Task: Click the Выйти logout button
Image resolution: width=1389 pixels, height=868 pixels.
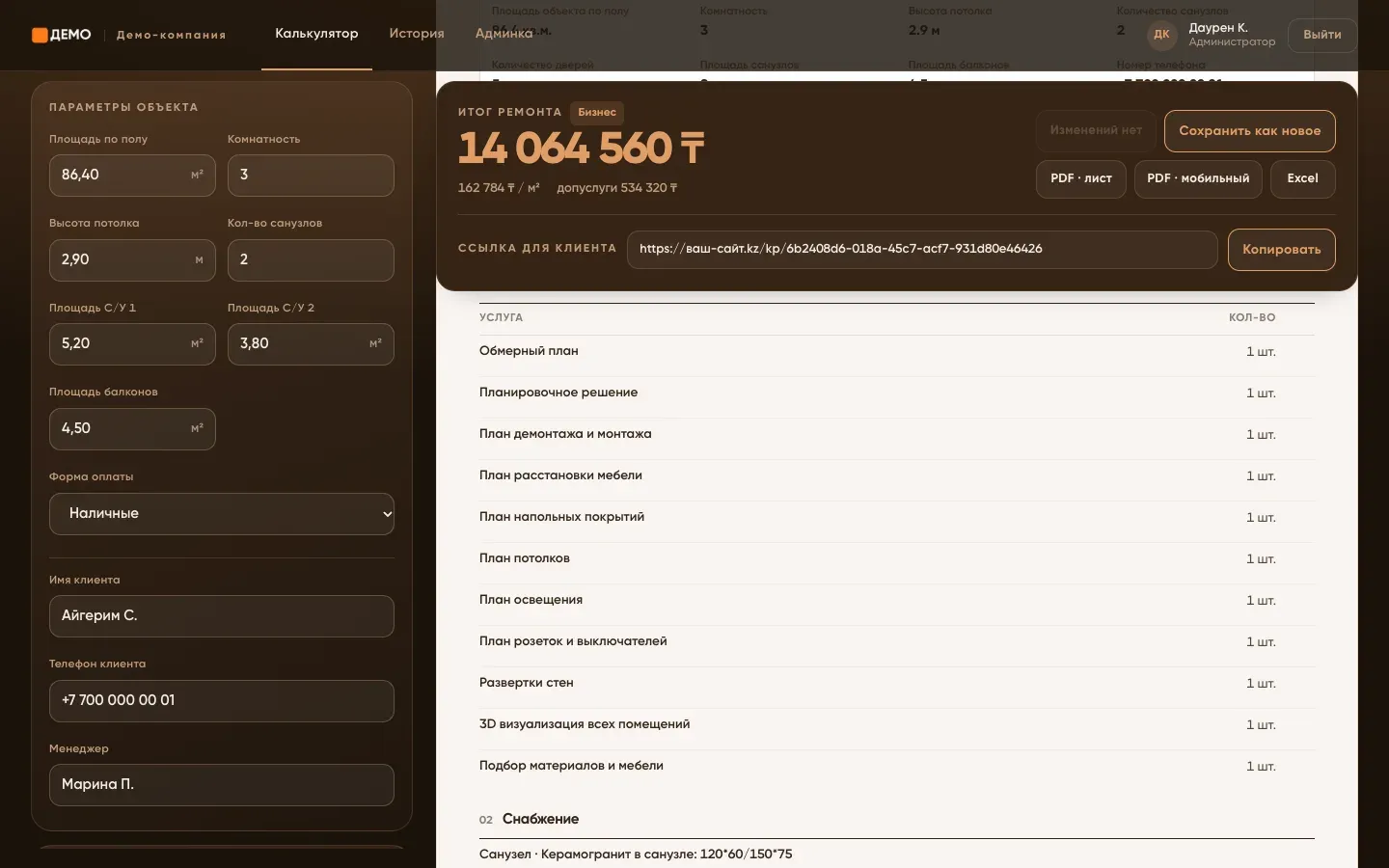Action: (1322, 35)
